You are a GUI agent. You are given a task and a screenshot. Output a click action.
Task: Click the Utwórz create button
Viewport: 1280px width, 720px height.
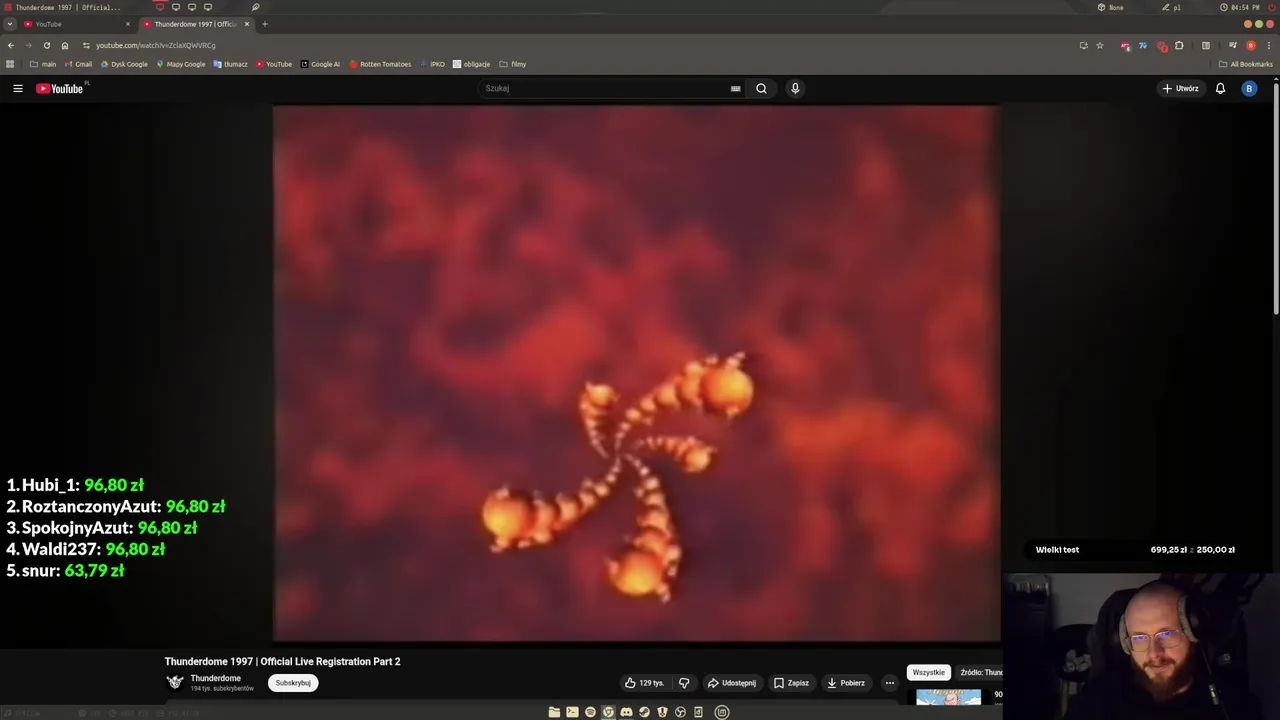(1180, 88)
